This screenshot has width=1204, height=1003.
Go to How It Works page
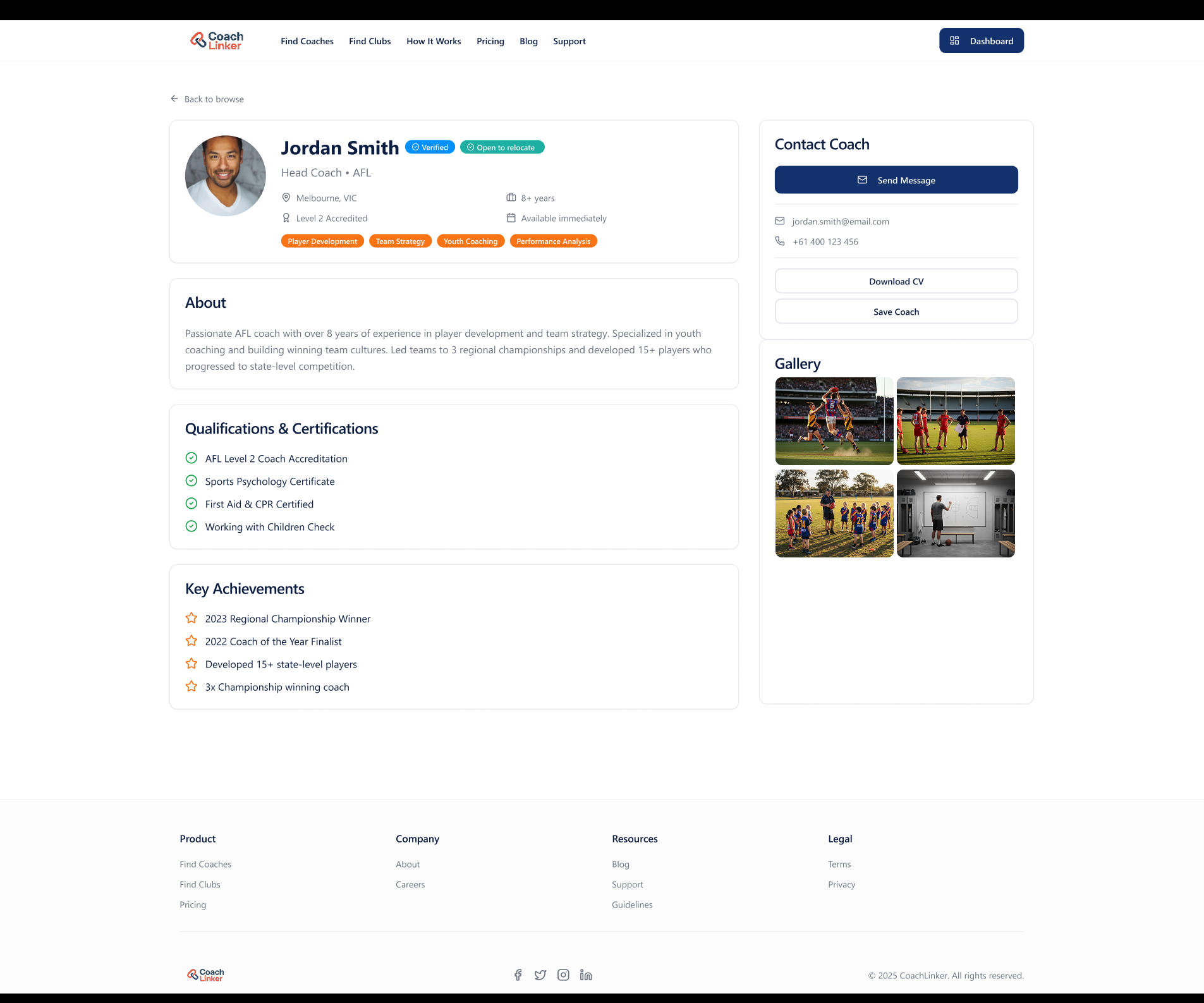pos(434,41)
